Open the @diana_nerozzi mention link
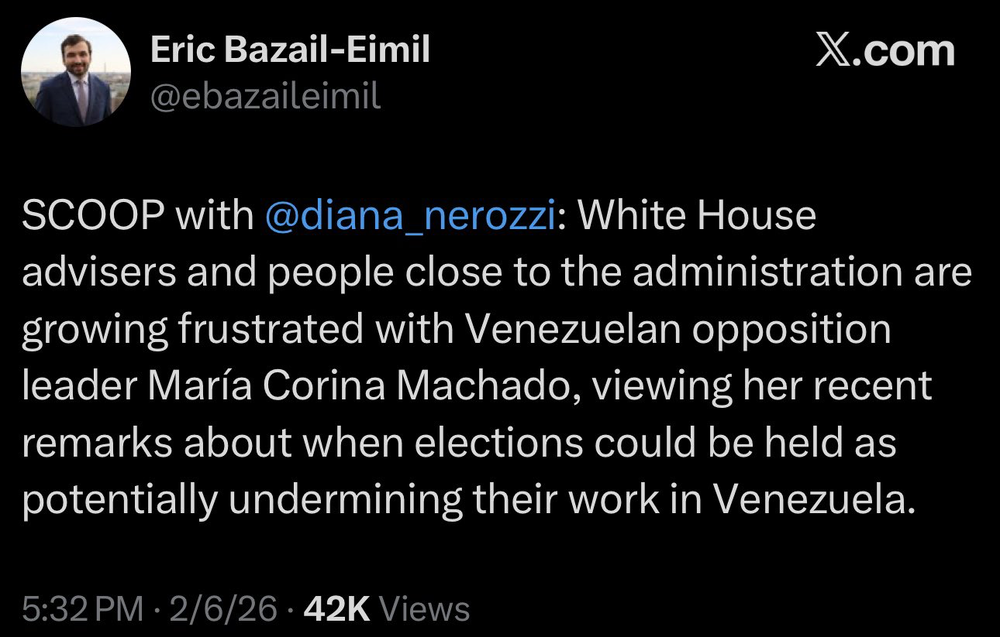1000x637 pixels. coord(410,216)
